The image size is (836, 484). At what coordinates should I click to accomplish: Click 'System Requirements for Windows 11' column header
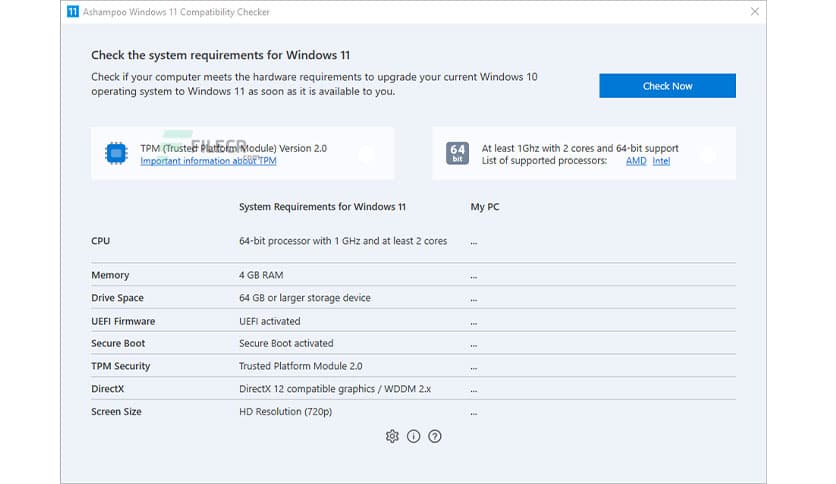322,207
